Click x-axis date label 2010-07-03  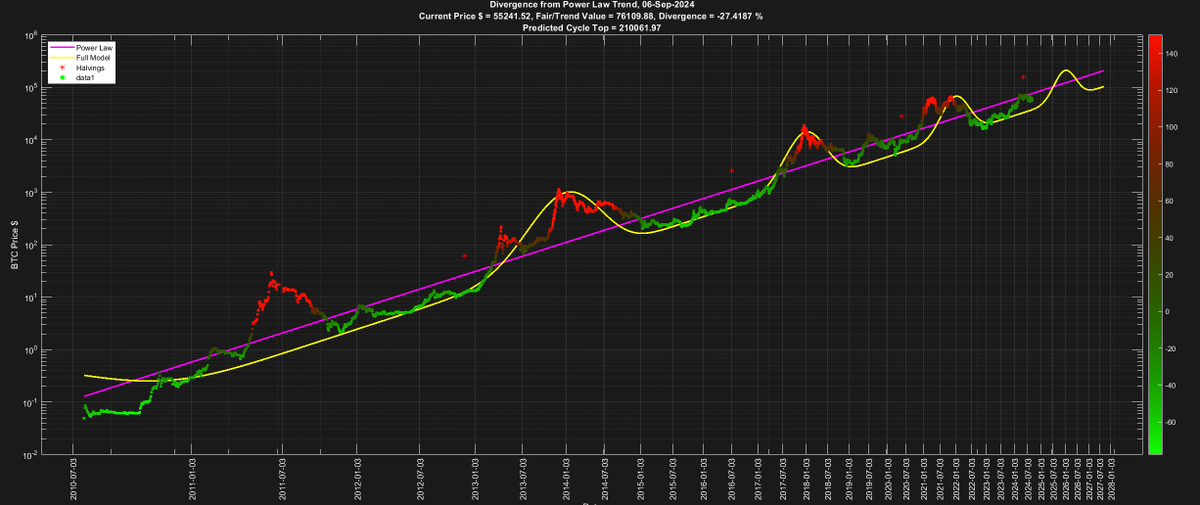(x=73, y=478)
